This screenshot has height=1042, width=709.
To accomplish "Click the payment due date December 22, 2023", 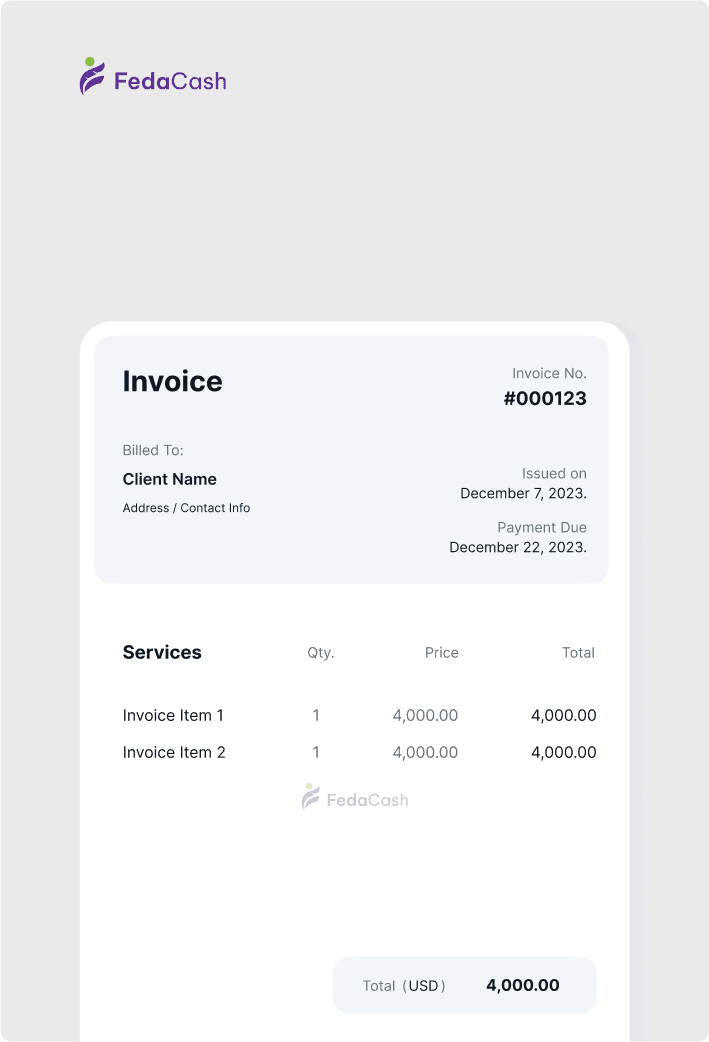I will (x=518, y=547).
